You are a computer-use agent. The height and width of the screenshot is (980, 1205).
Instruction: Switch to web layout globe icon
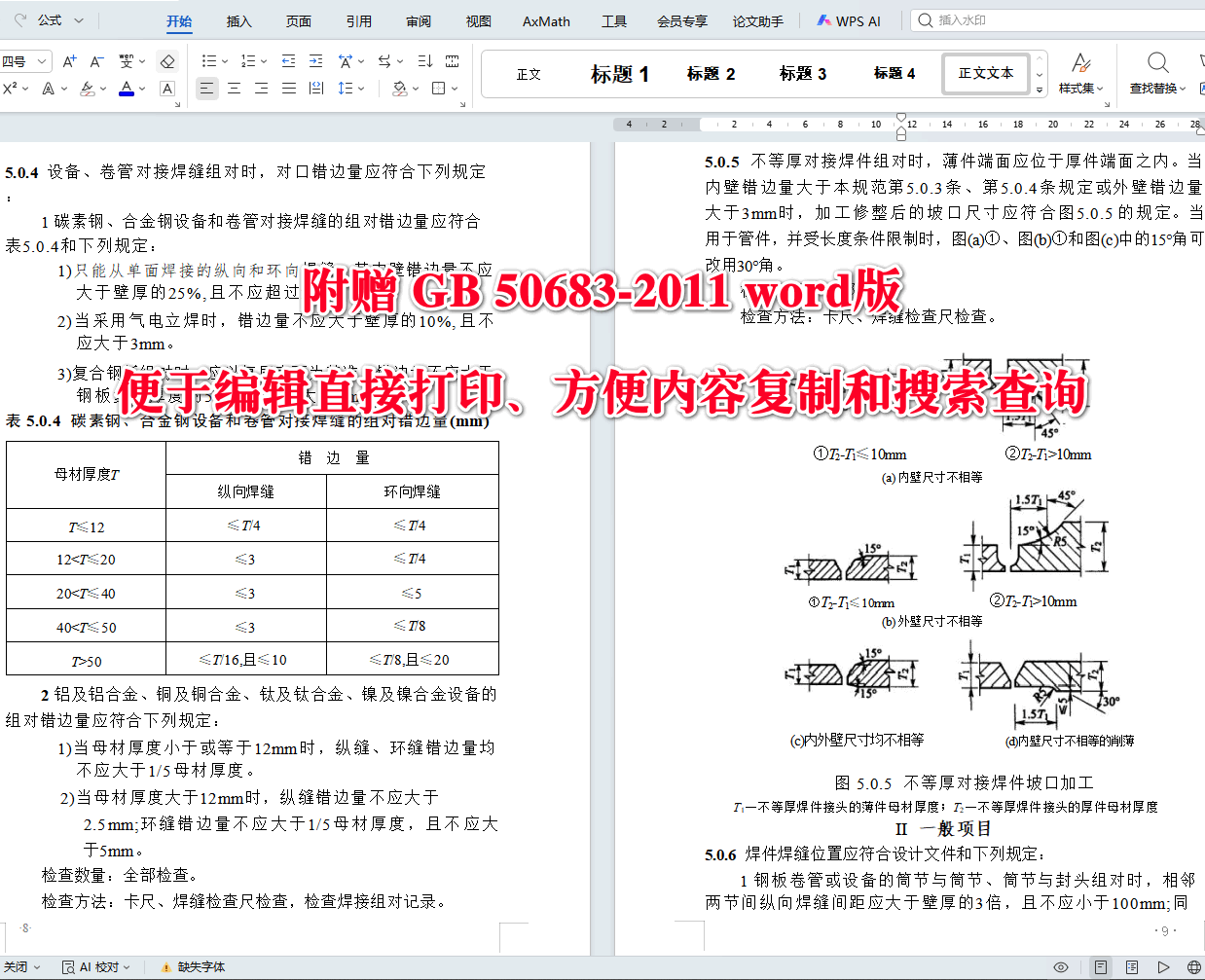click(1194, 967)
